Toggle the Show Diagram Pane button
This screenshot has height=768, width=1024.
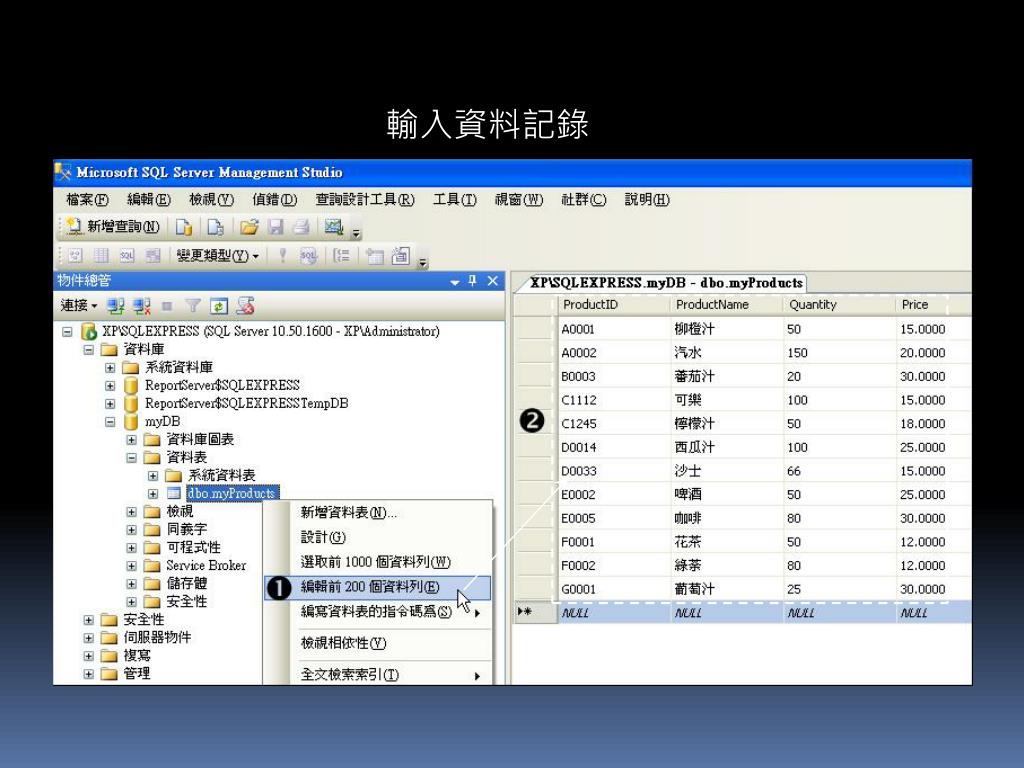pos(75,255)
